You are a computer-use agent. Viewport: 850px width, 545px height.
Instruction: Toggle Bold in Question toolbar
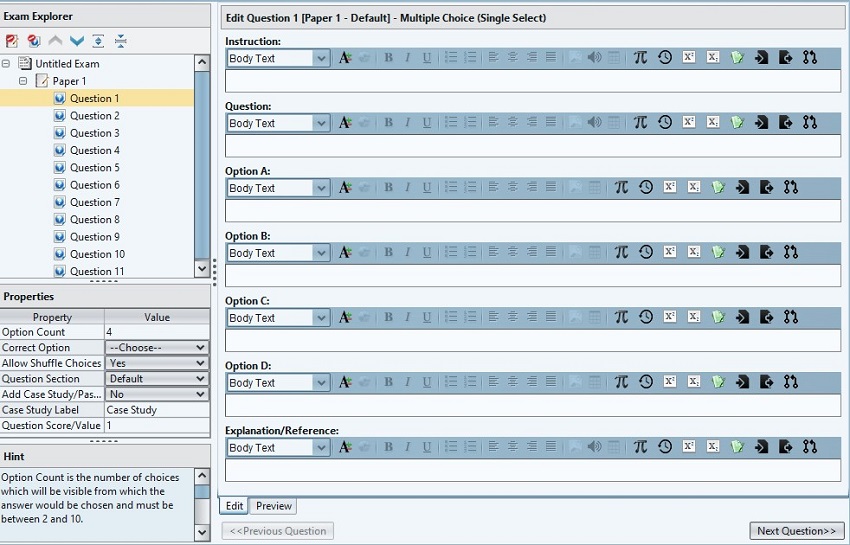coord(388,123)
